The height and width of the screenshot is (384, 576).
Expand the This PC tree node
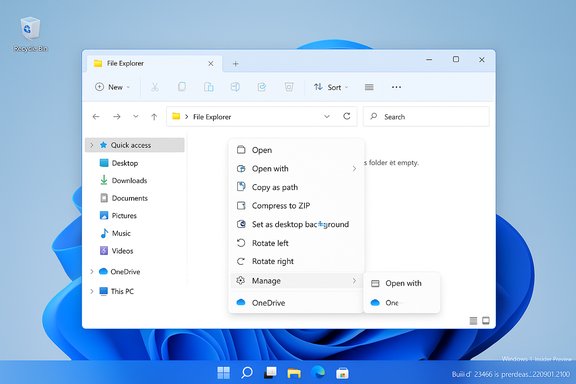point(92,291)
